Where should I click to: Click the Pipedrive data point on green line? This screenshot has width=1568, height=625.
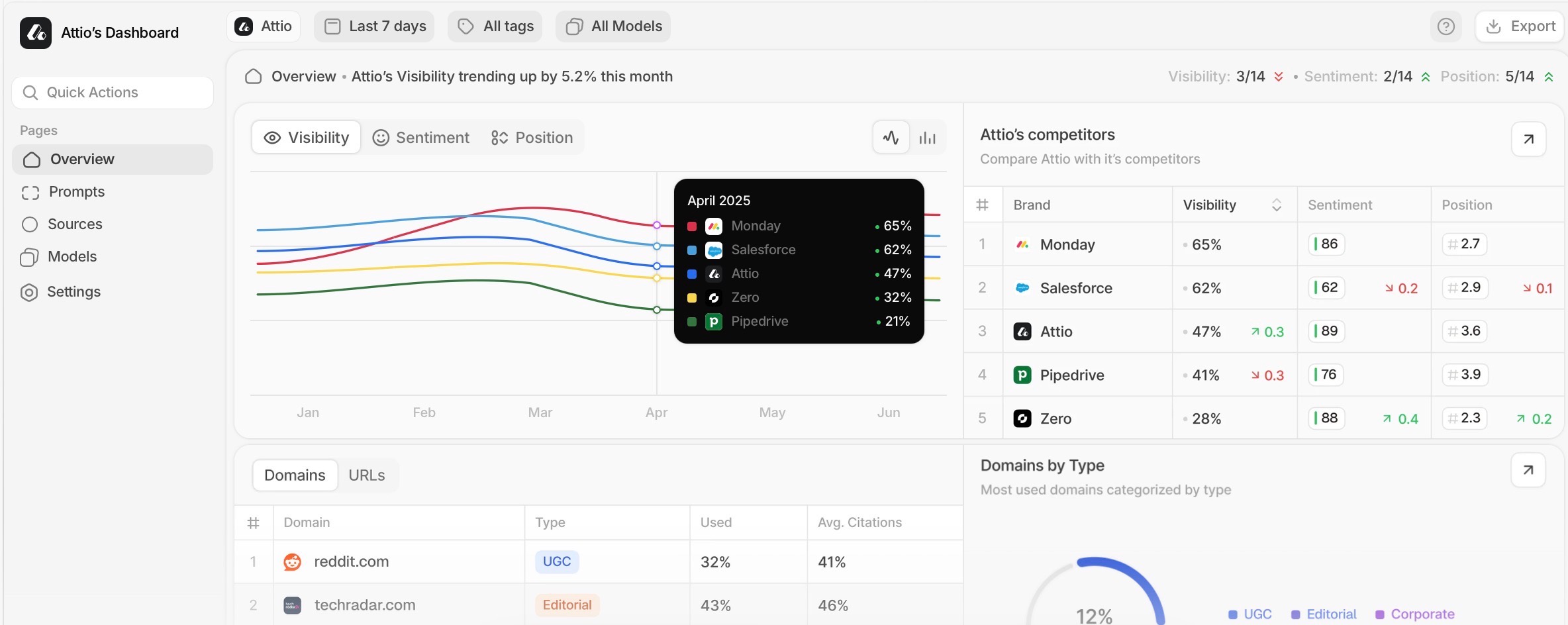coord(657,310)
